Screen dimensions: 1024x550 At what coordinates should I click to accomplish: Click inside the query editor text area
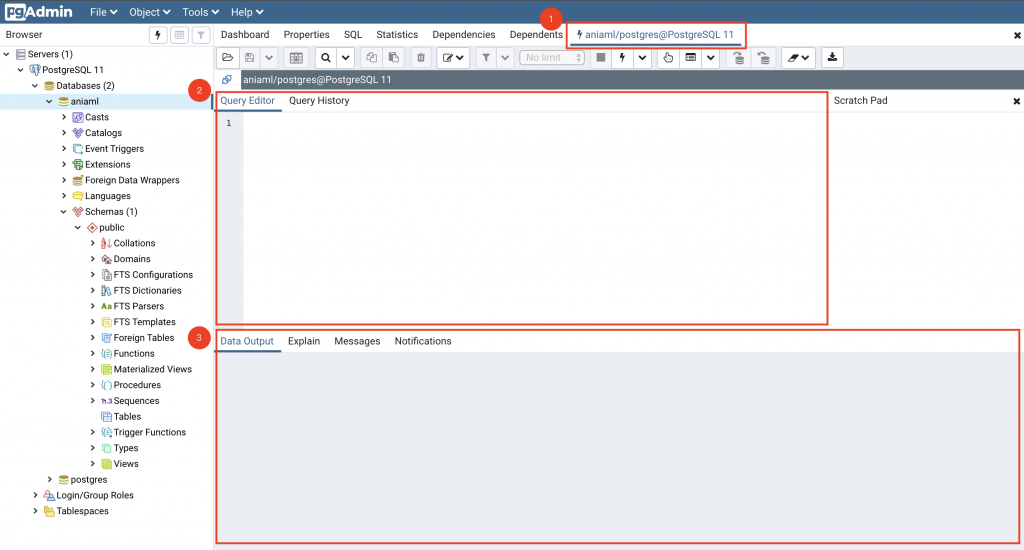pos(534,218)
